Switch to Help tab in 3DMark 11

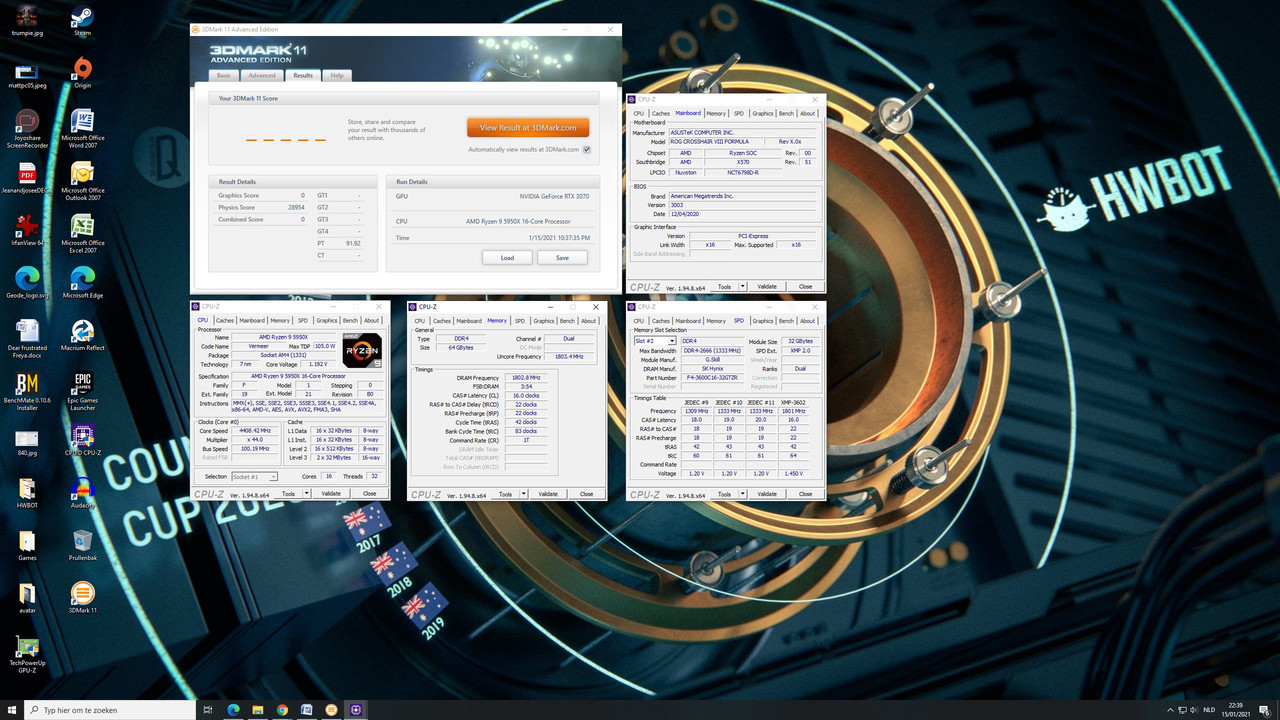[337, 75]
